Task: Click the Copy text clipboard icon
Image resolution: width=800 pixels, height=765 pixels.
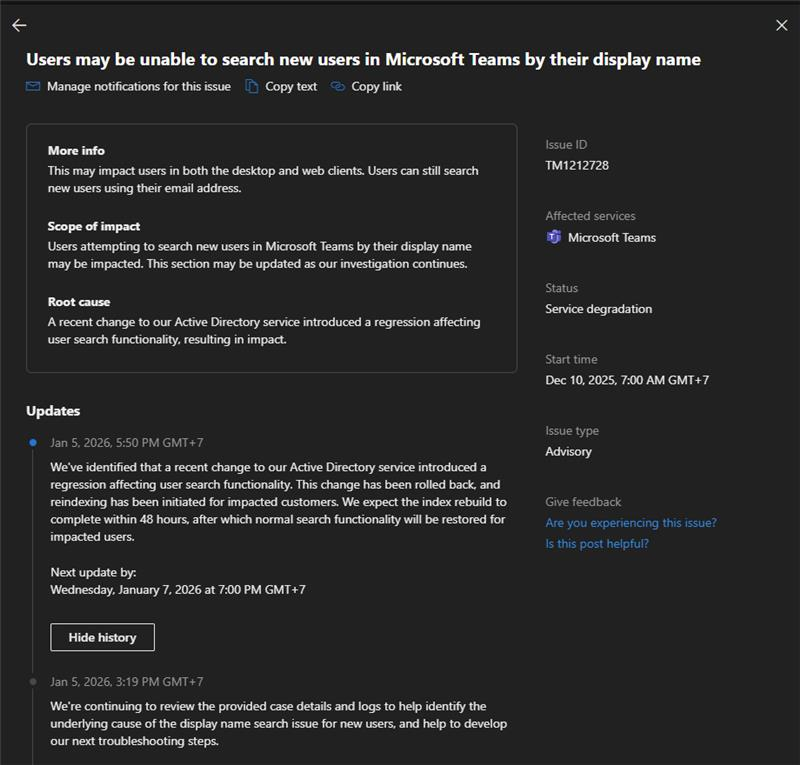Action: click(252, 86)
